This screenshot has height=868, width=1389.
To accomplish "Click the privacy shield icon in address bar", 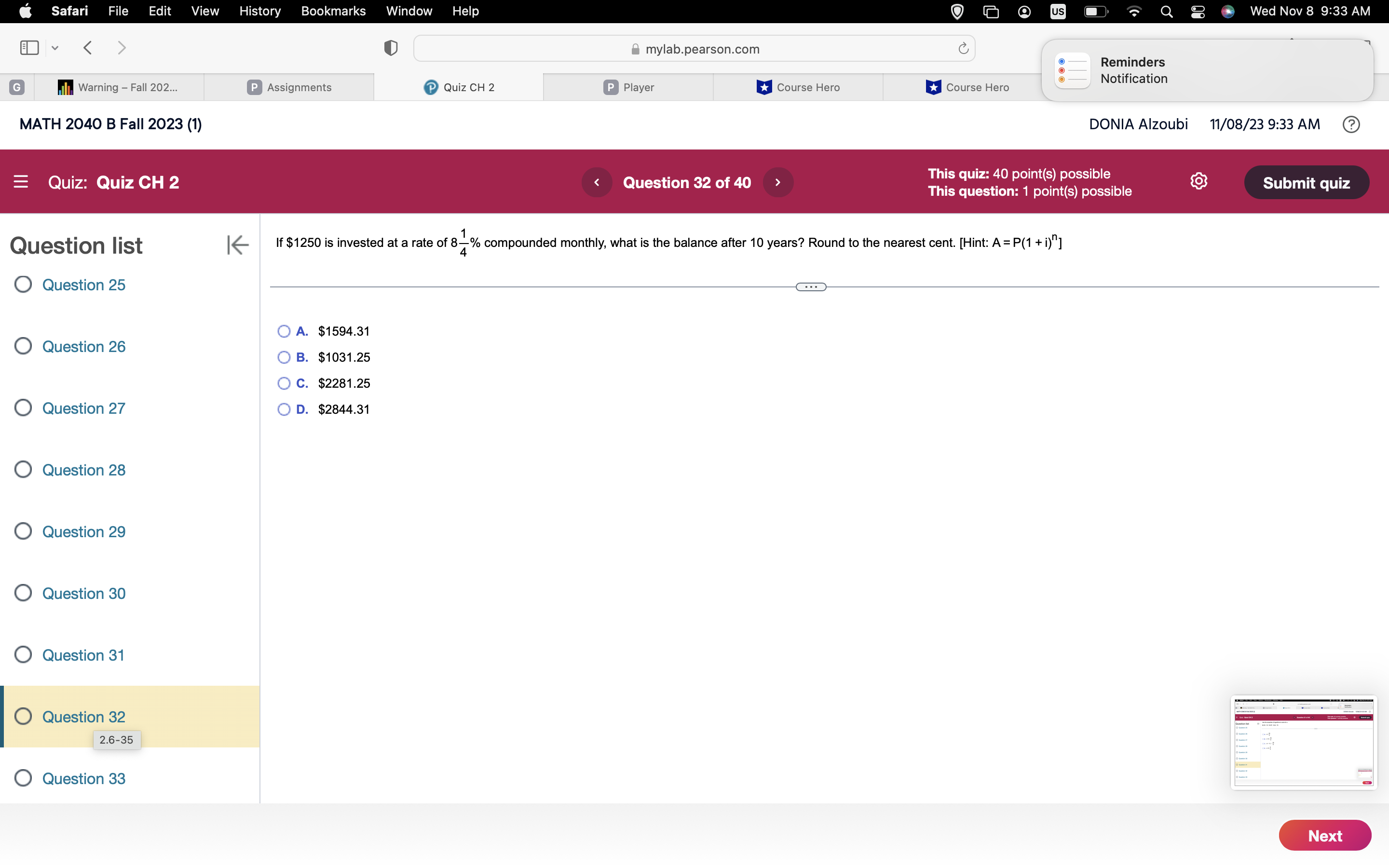I will coord(390,48).
